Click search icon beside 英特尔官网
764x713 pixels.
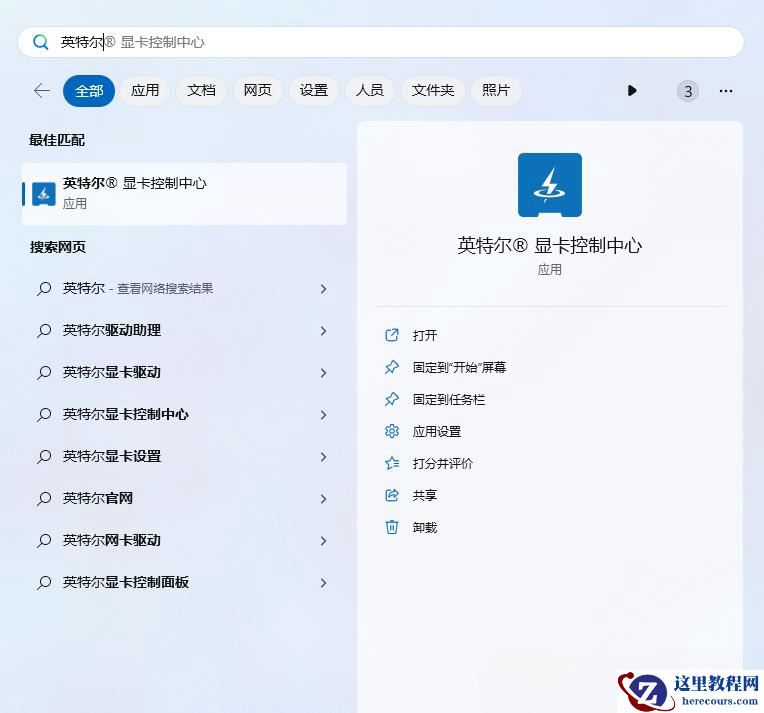tap(44, 499)
